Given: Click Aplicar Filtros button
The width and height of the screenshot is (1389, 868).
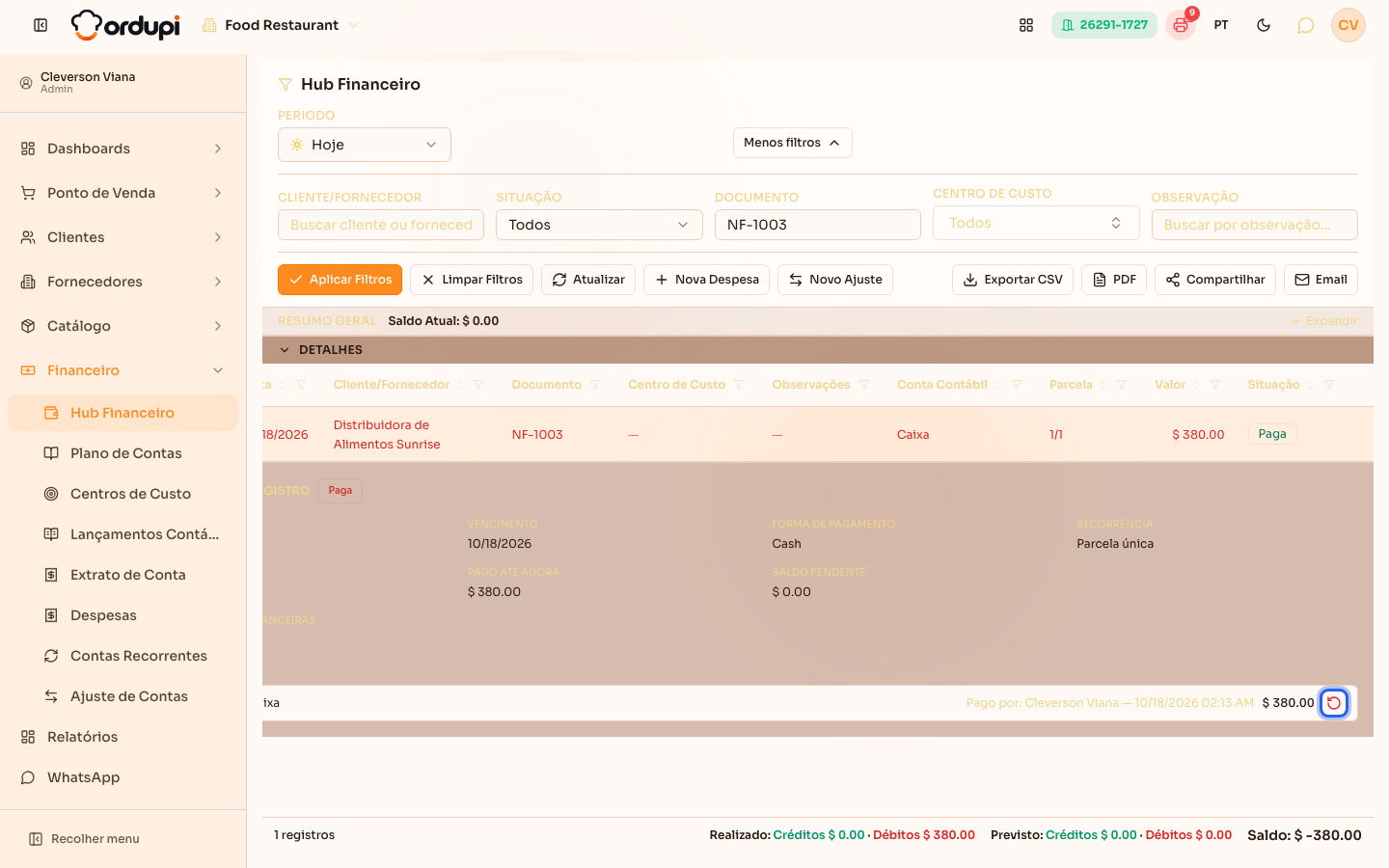Looking at the screenshot, I should tap(340, 280).
